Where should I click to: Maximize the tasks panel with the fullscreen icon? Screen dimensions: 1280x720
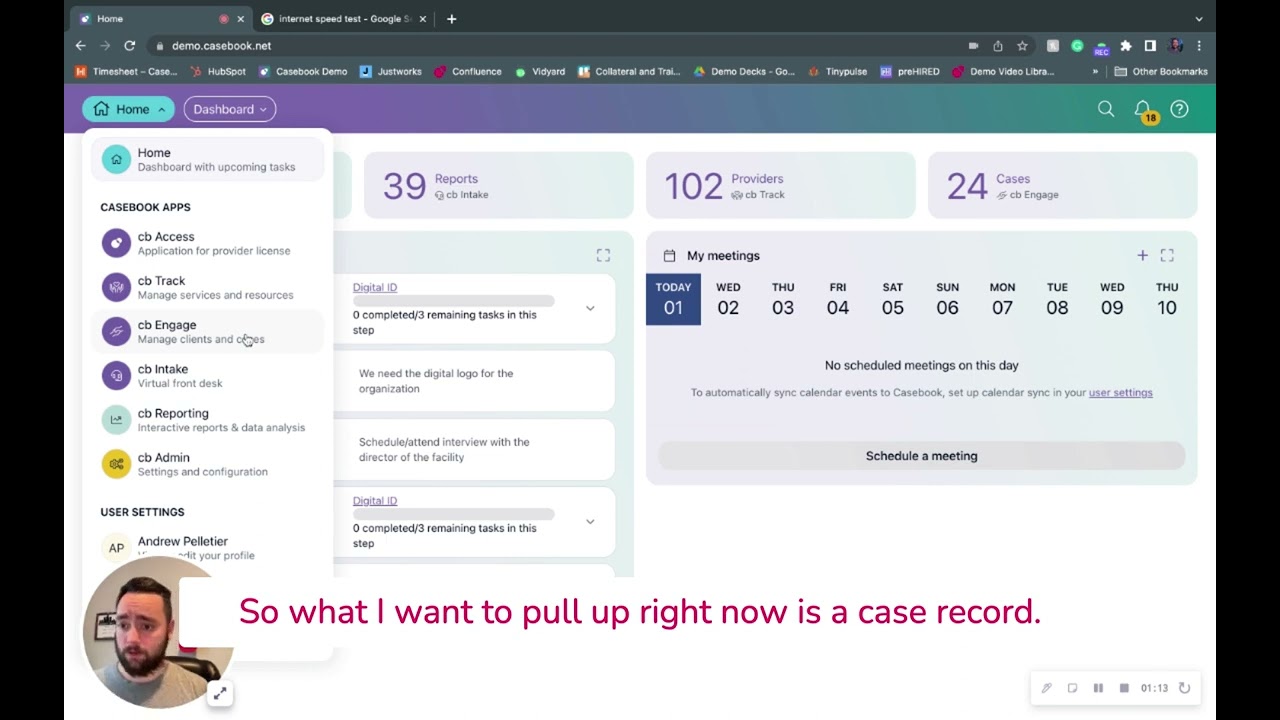tap(603, 255)
